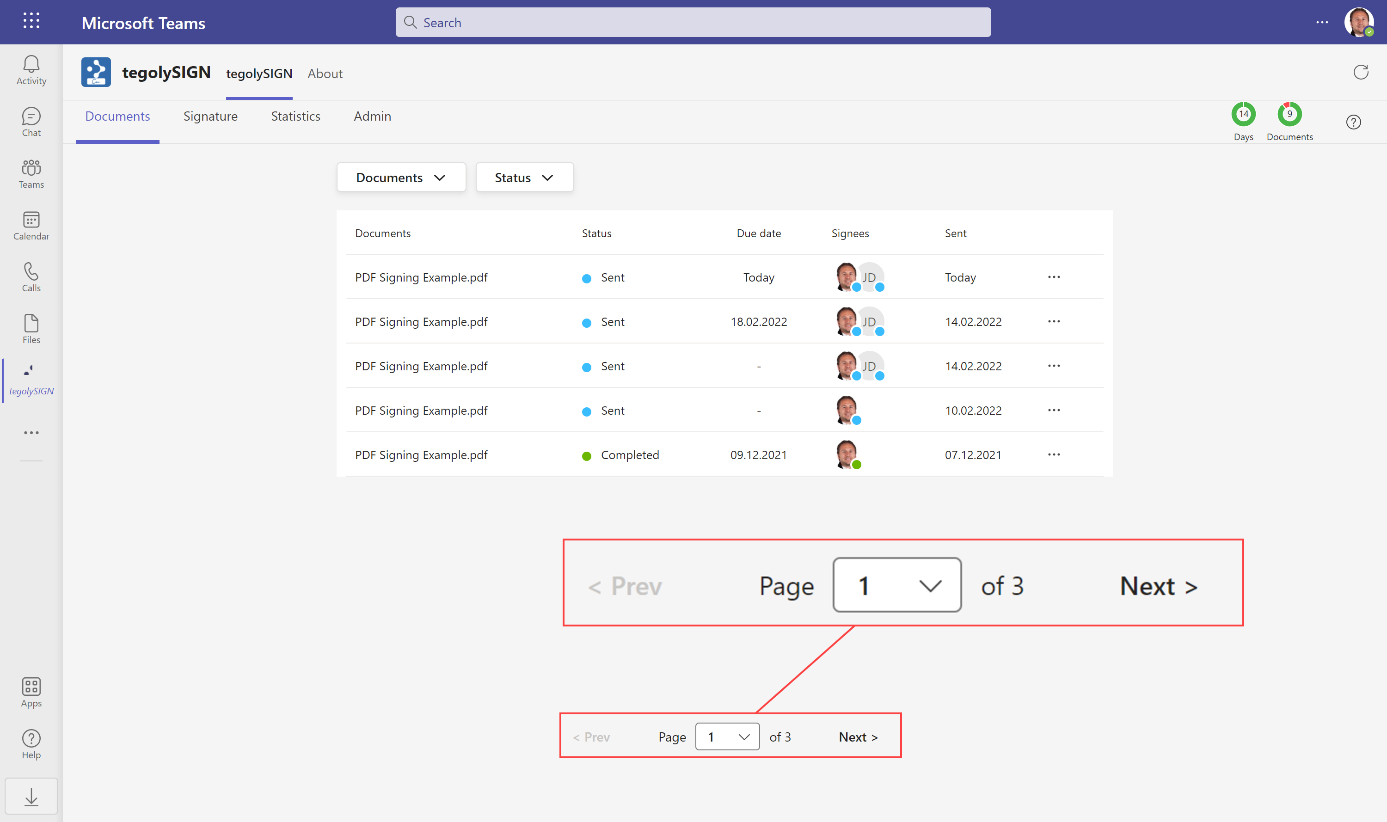Click the download desktop app button
The height and width of the screenshot is (822, 1387).
click(x=31, y=796)
